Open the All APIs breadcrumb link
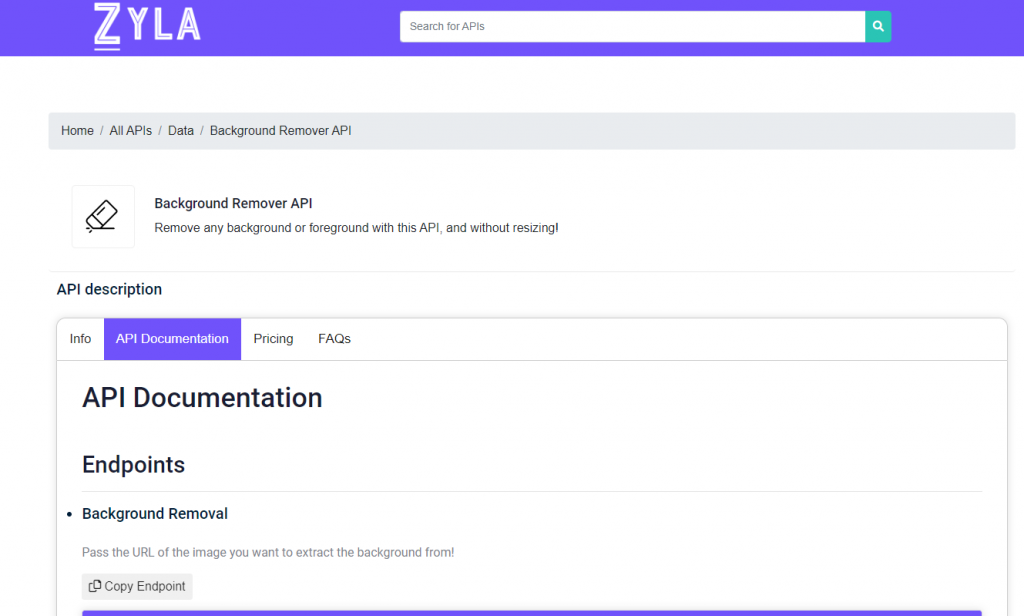This screenshot has width=1024, height=616. (130, 130)
